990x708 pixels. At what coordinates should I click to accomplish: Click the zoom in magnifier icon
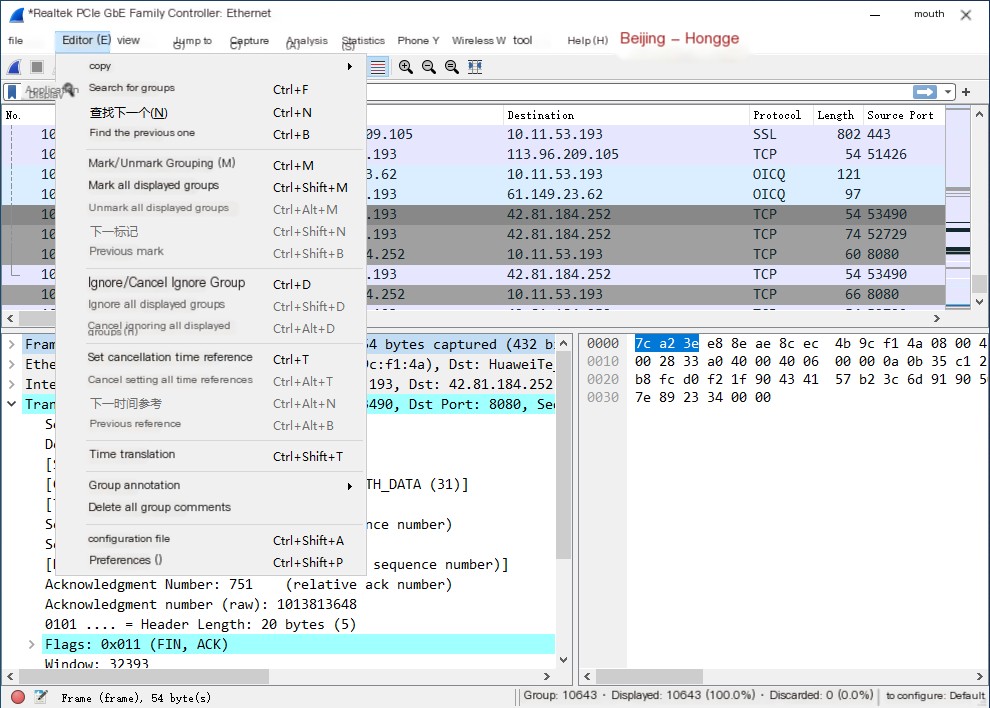point(405,67)
